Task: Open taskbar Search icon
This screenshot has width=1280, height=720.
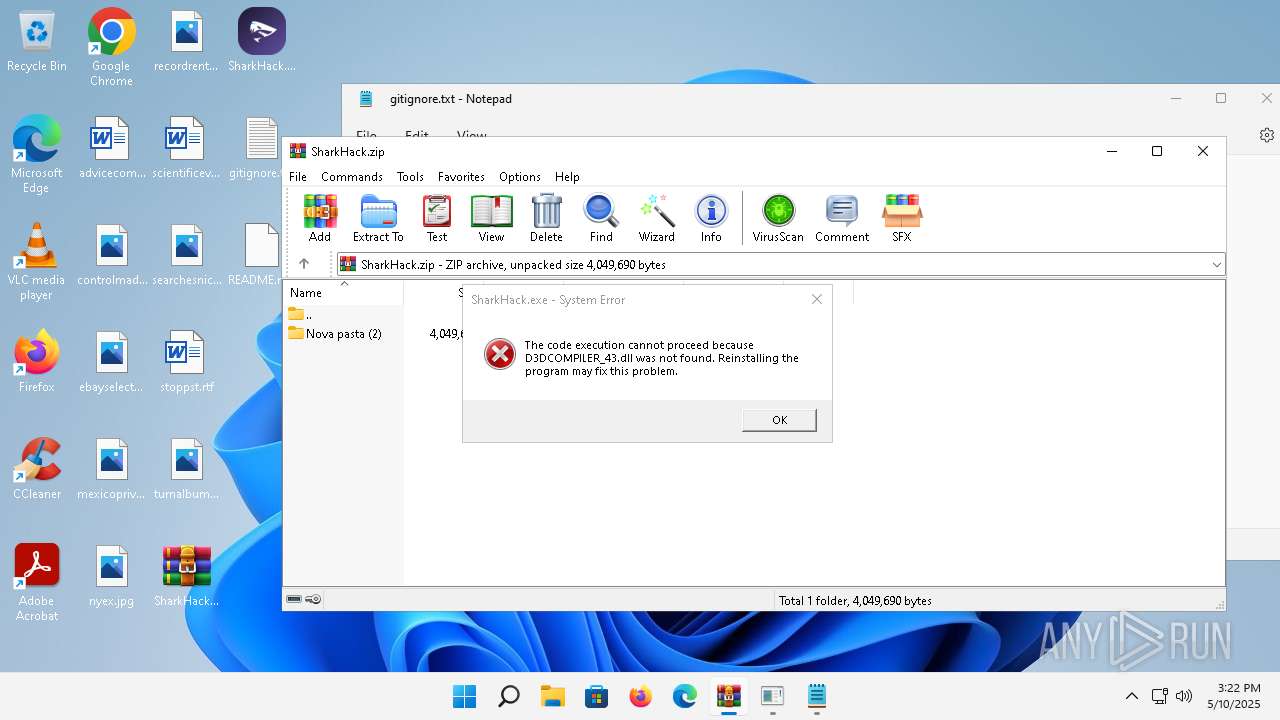Action: point(508,696)
